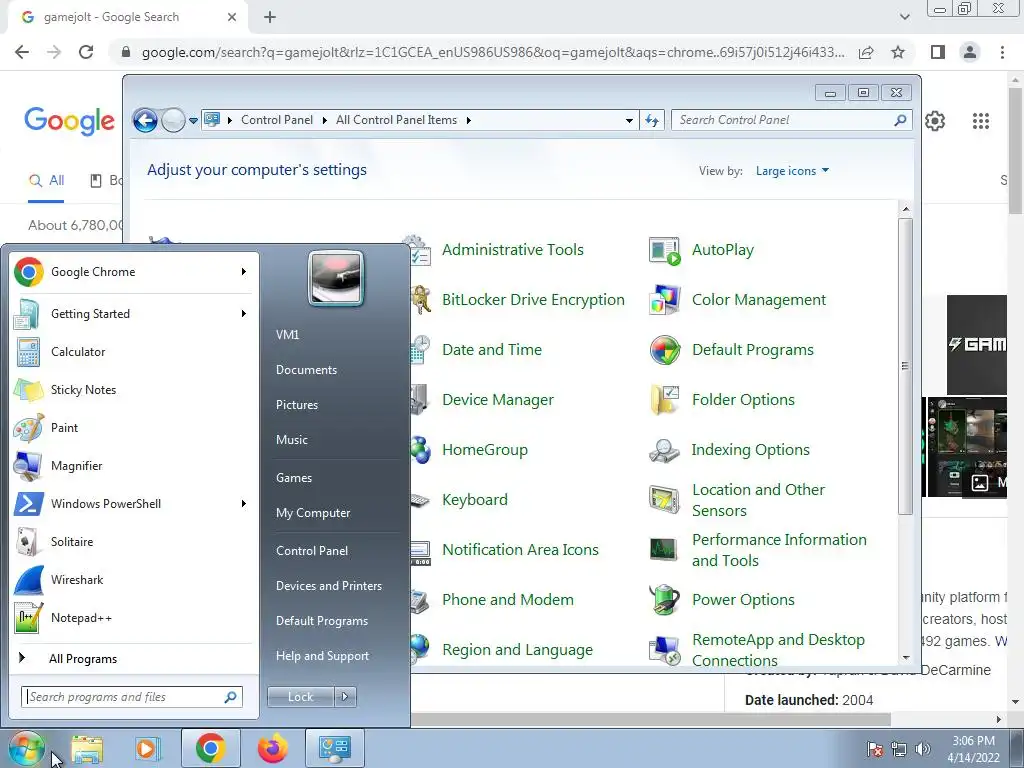Open Administrative Tools link
Viewport: 1024px width, 768px height.
[x=513, y=250]
